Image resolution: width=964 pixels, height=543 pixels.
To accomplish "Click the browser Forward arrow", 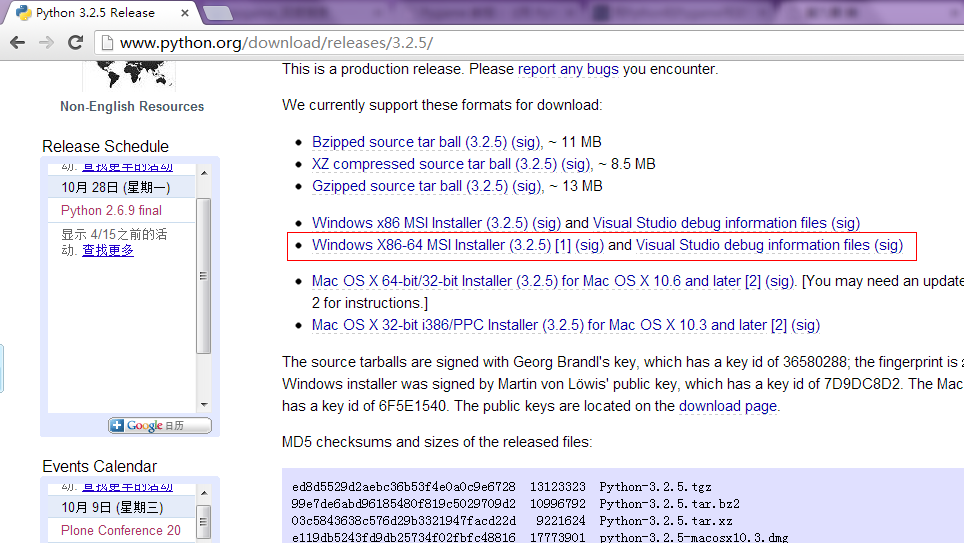I will [x=46, y=42].
